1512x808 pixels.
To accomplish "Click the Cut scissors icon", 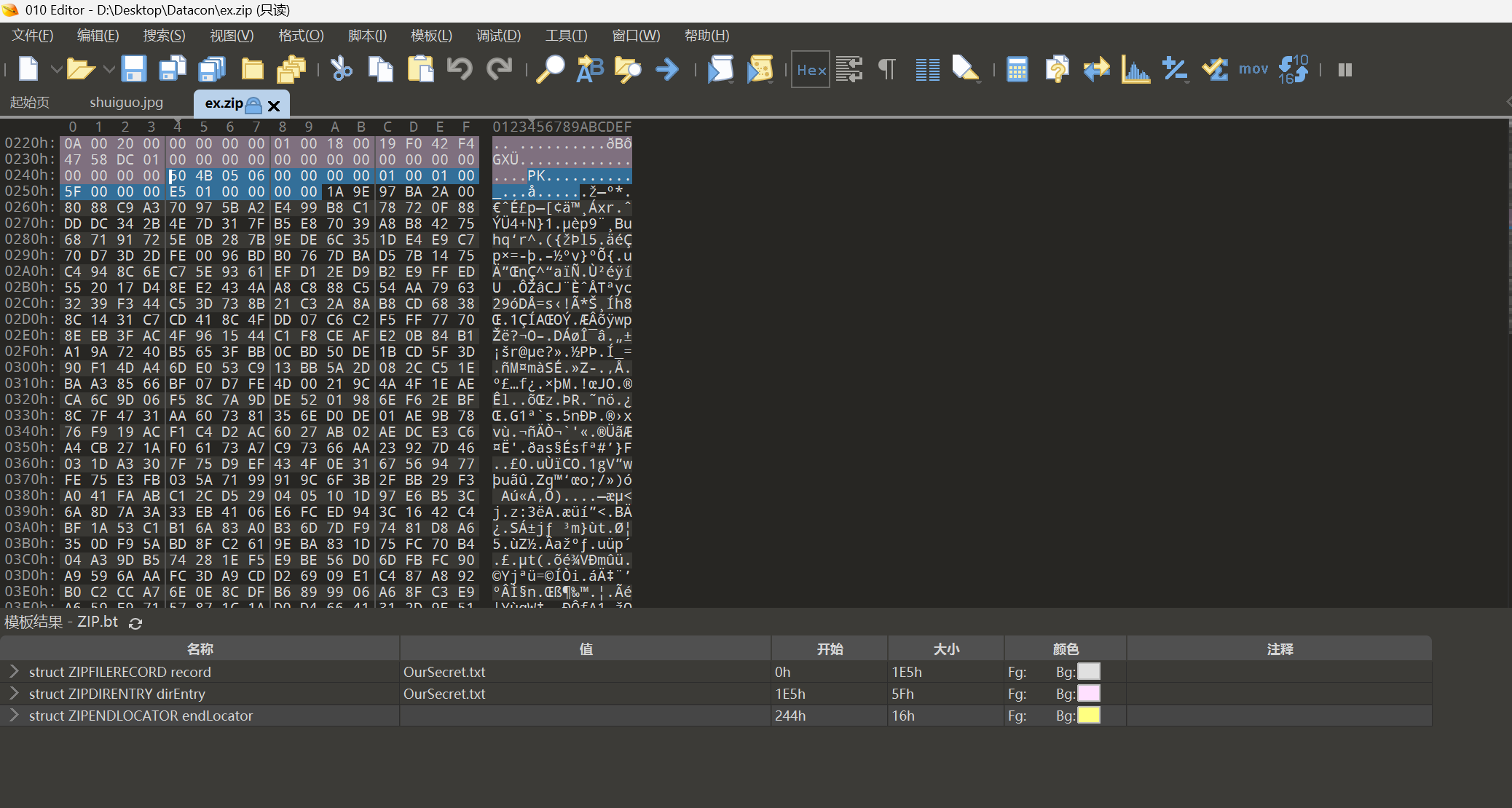I will [341, 69].
